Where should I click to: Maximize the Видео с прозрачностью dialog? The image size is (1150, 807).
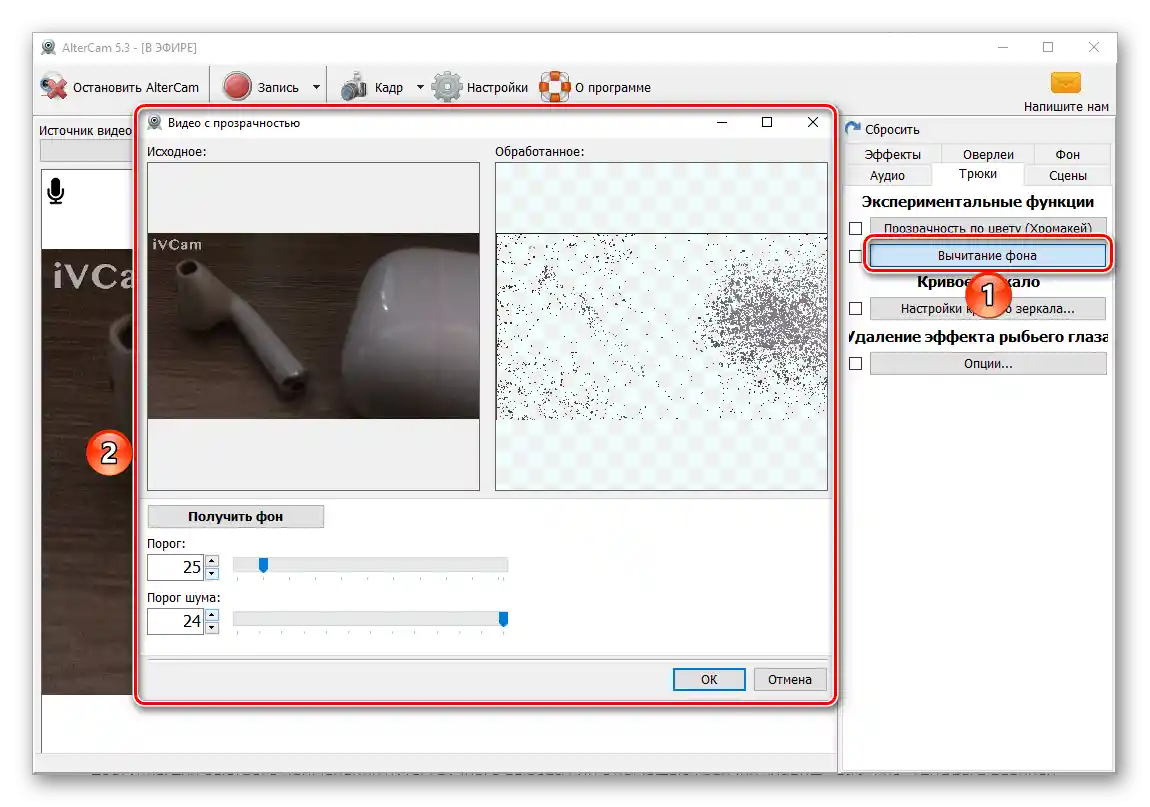(767, 122)
